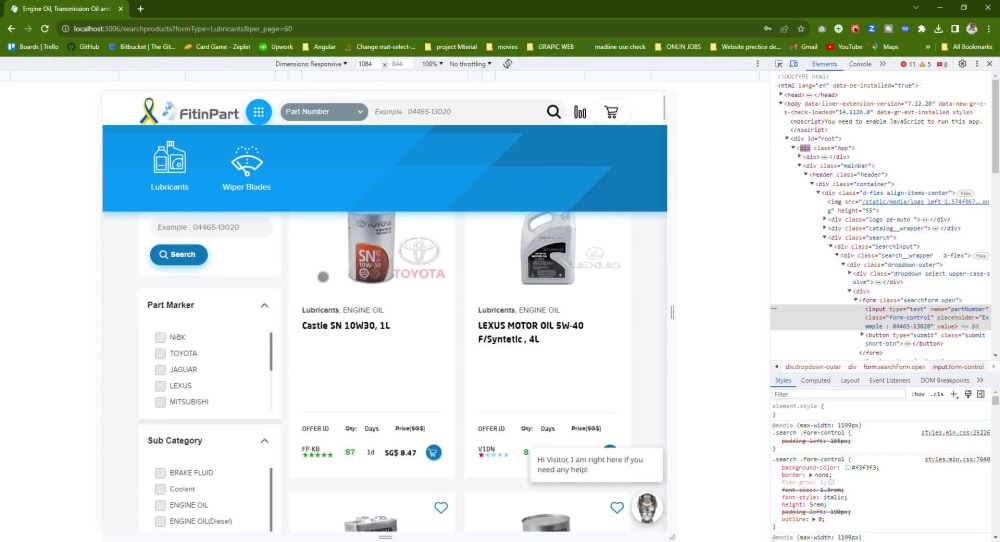Select the Wiper Blades category icon
Viewport: 1000px width, 542px height.
pos(246,168)
